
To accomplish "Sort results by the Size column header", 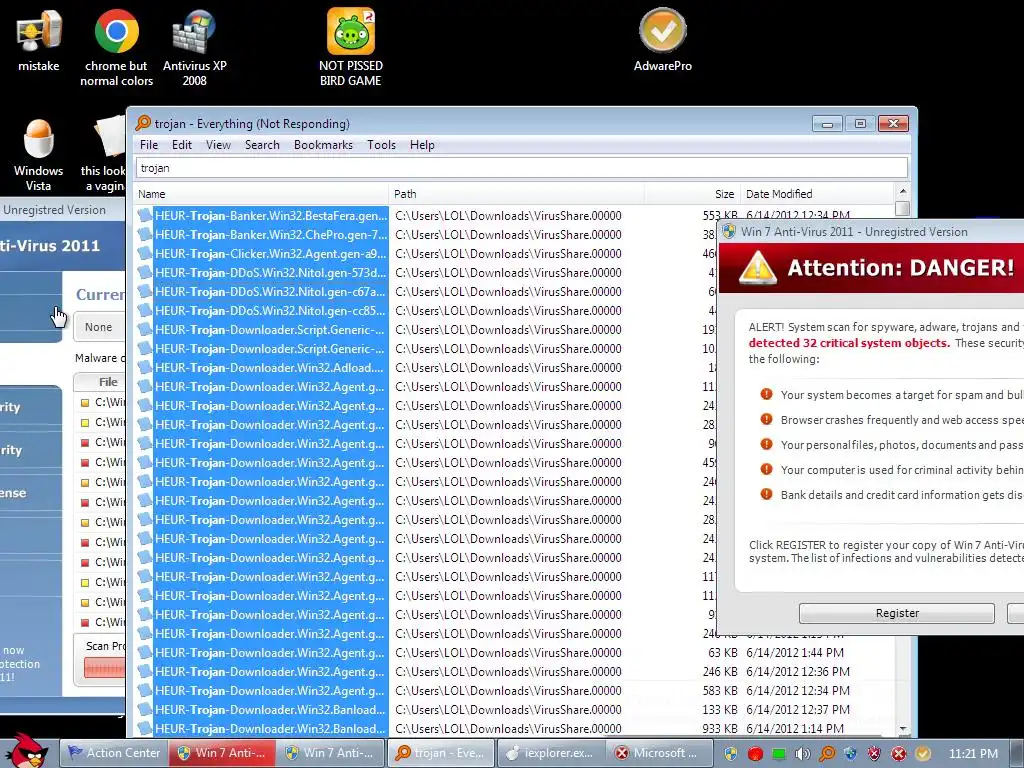I will 692,194.
